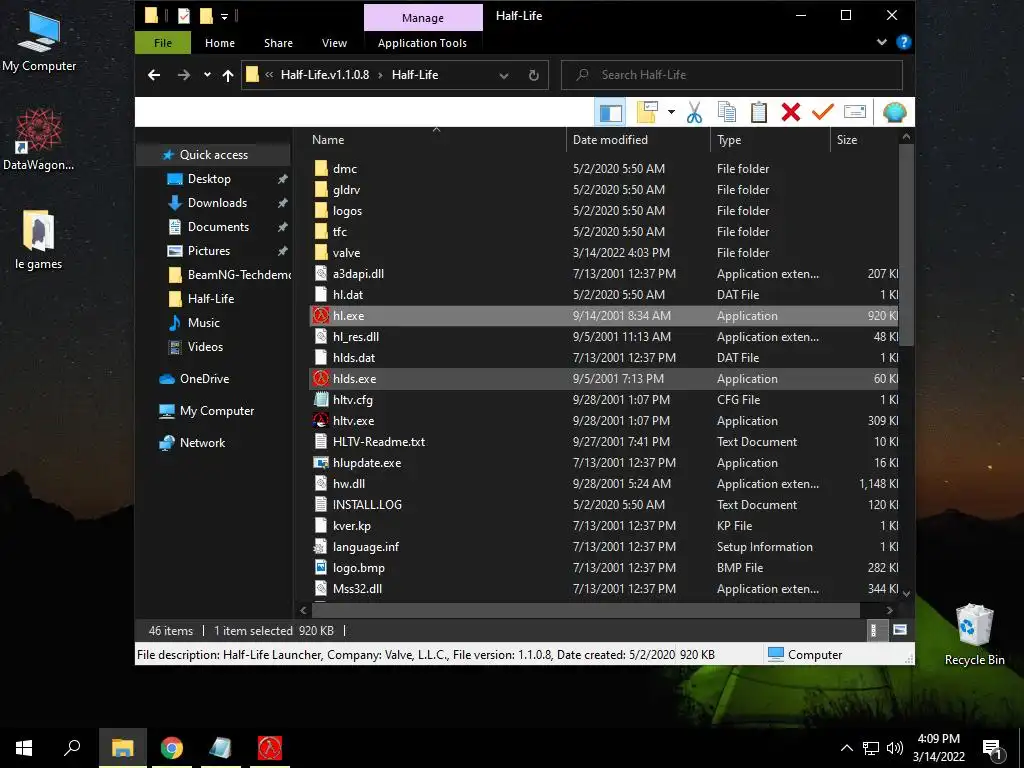Click Half-Life.v1.1.0.8 in address breadcrumb
This screenshot has height=768, width=1024.
click(325, 75)
